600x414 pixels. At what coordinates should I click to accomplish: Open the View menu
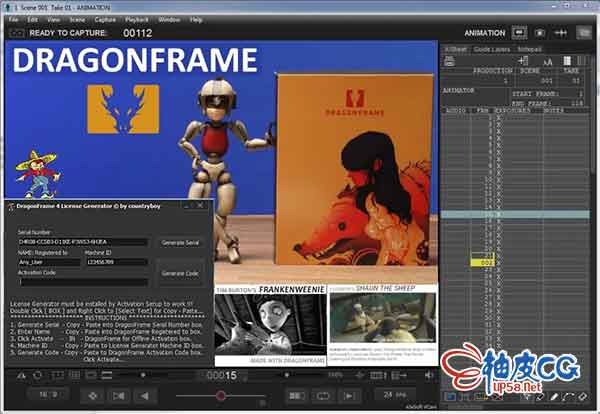[x=54, y=20]
